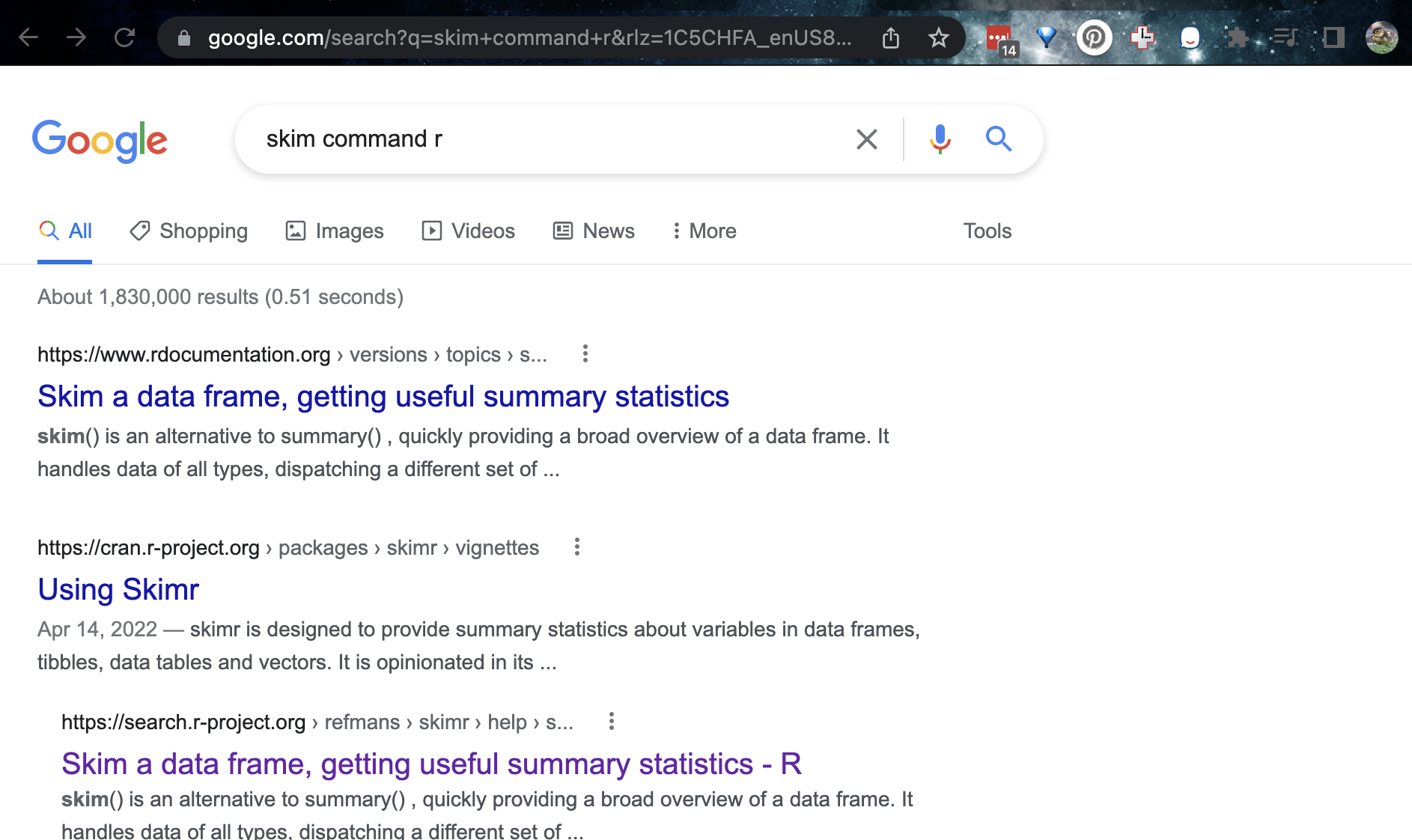Screen dimensions: 1412x840
Task: Open options for the search.r-project.org result
Action: [x=612, y=722]
